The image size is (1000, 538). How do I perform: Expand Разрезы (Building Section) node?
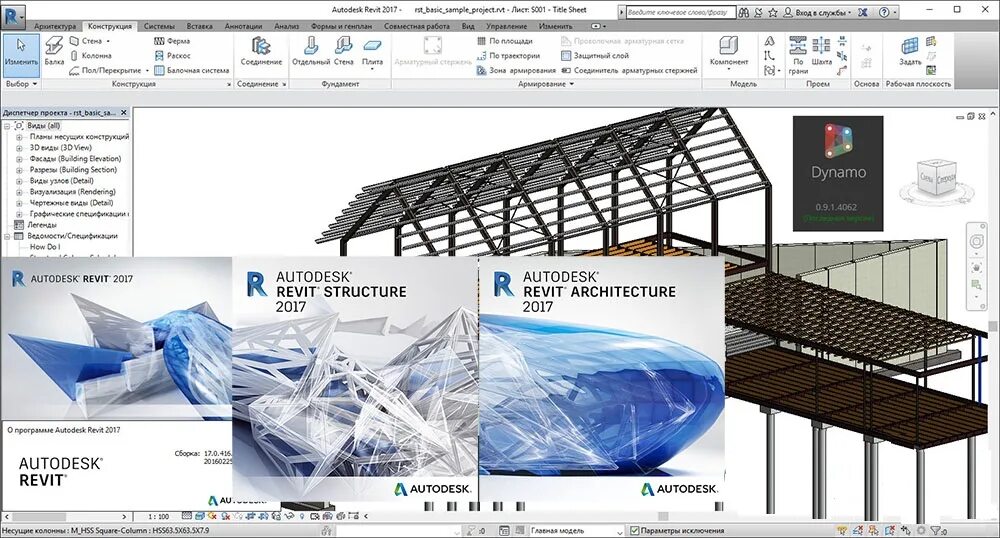[x=18, y=170]
